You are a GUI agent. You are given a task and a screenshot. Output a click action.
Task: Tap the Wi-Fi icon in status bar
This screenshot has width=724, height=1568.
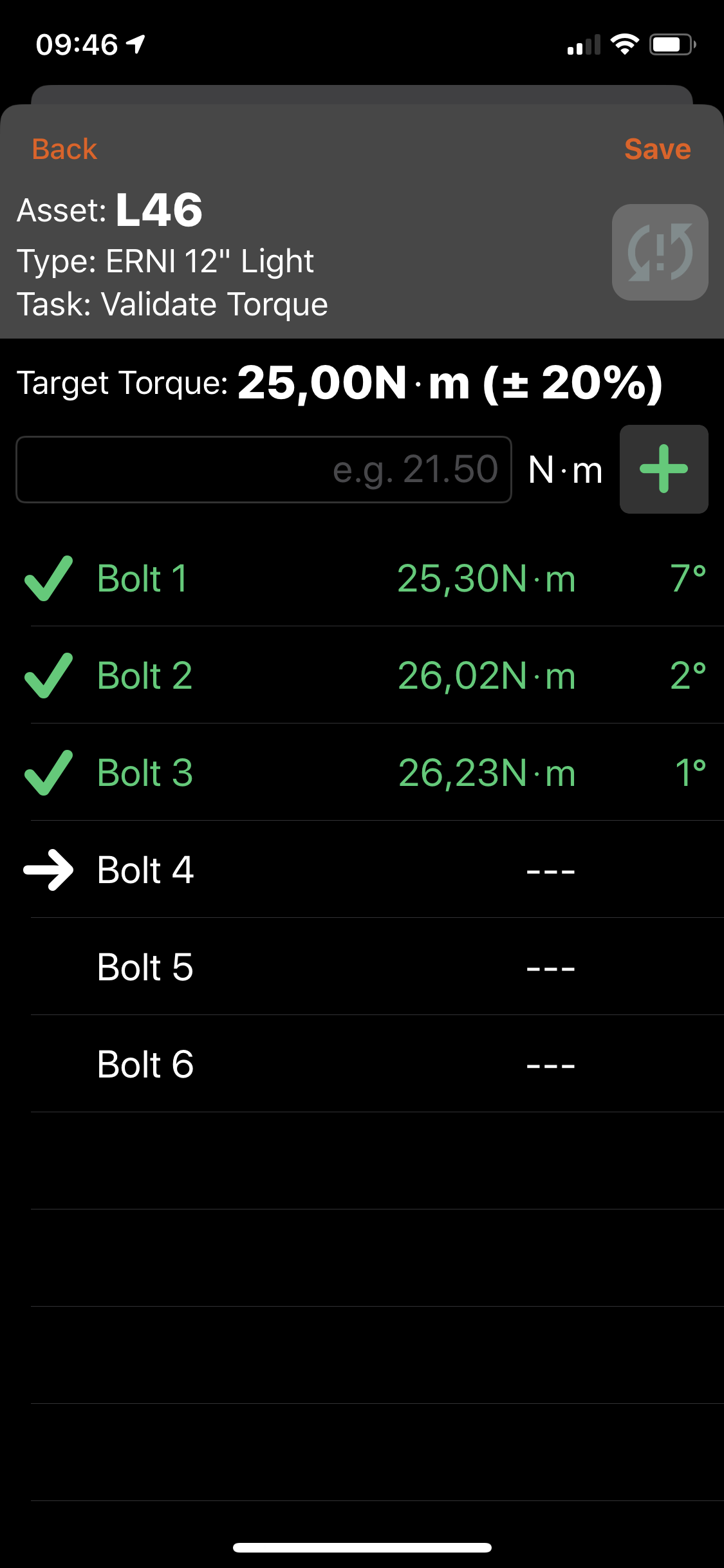(x=624, y=44)
